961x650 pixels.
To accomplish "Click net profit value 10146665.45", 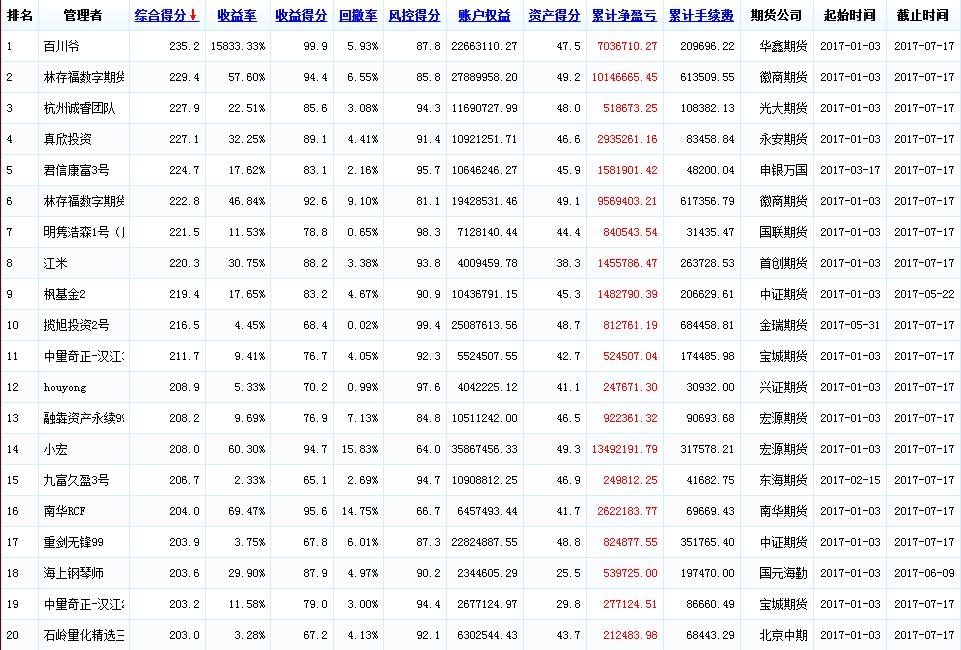I will (625, 77).
